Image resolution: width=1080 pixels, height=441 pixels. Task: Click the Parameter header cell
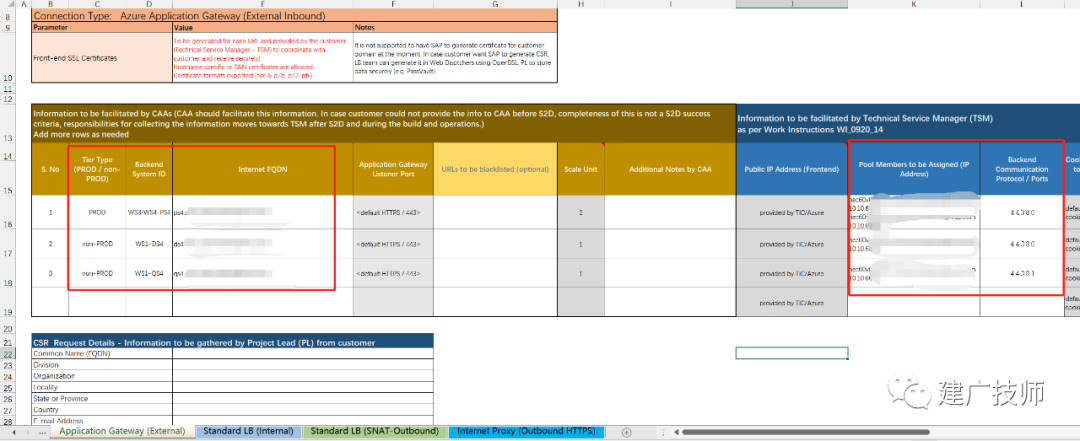(102, 28)
